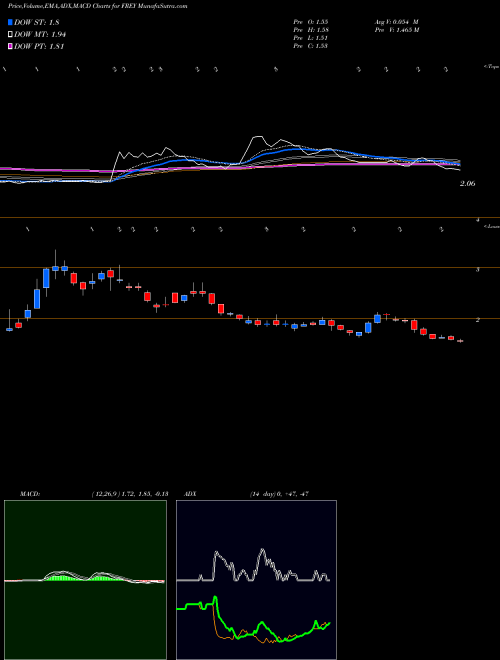Click the 'Pre O: 1.55' open value
This screenshot has width=500, height=660.
(311, 21)
